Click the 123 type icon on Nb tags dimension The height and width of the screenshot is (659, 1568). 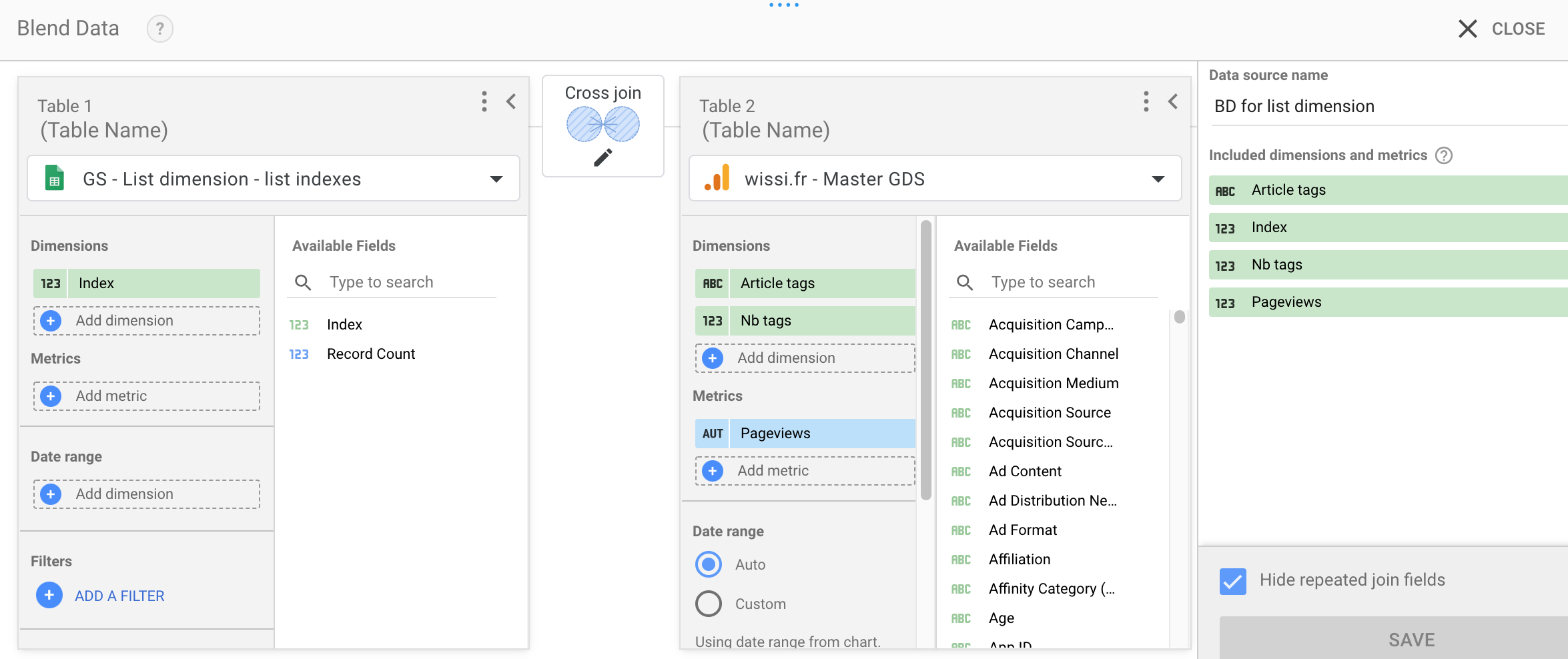[x=713, y=321]
